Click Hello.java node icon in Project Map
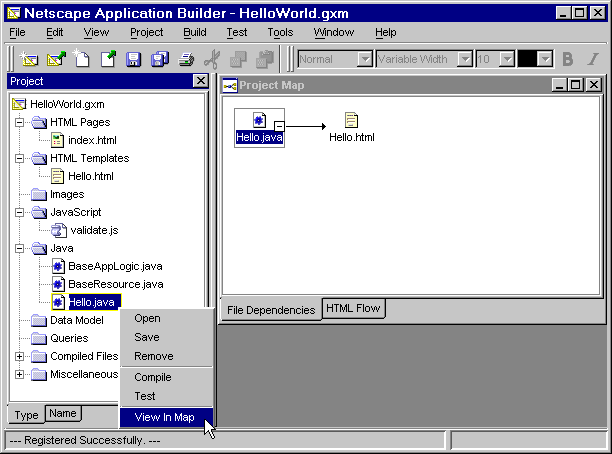The height and width of the screenshot is (454, 612). pyautogui.click(x=259, y=121)
